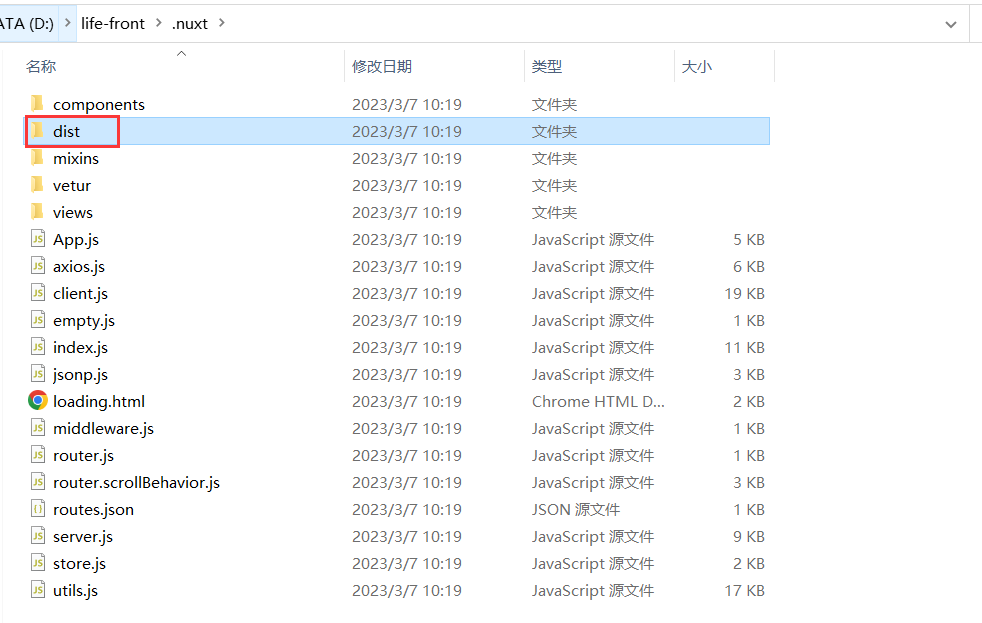This screenshot has height=623, width=982.
Task: Click the 19 KB size of client.js
Action: (744, 294)
